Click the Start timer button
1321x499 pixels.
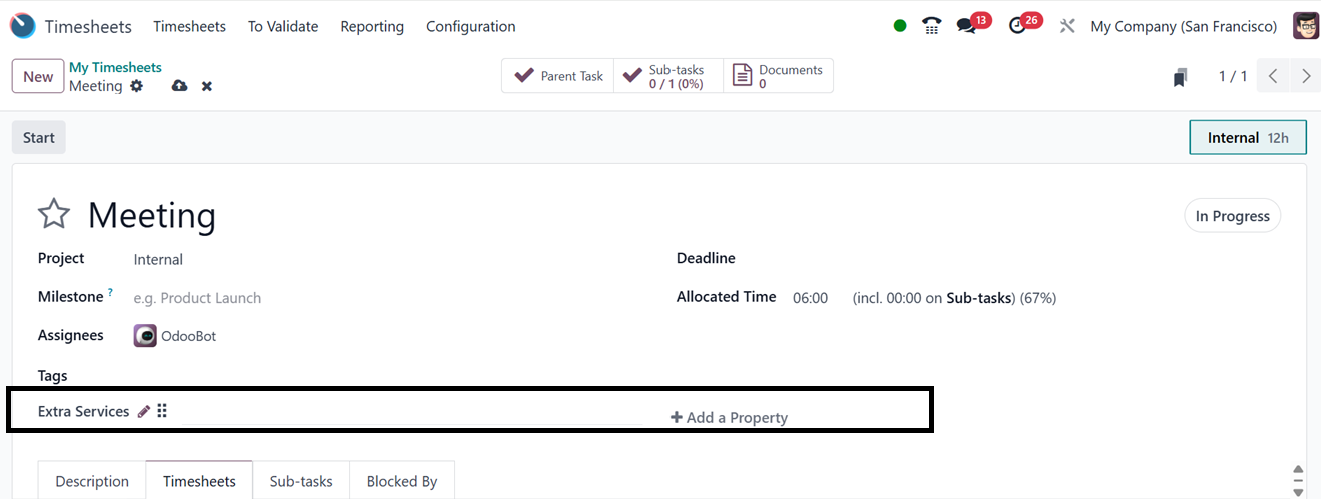click(39, 137)
